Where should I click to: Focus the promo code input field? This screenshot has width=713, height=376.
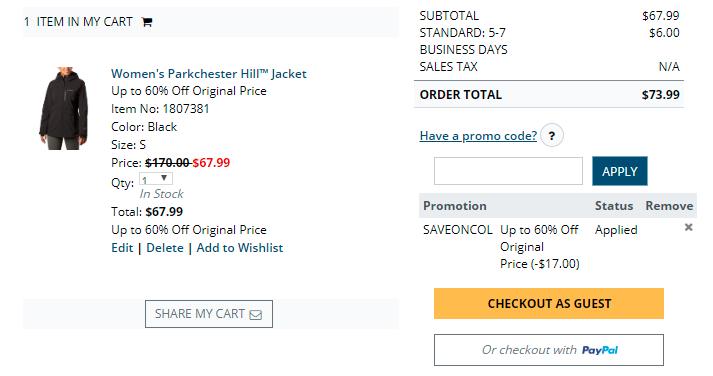[508, 171]
